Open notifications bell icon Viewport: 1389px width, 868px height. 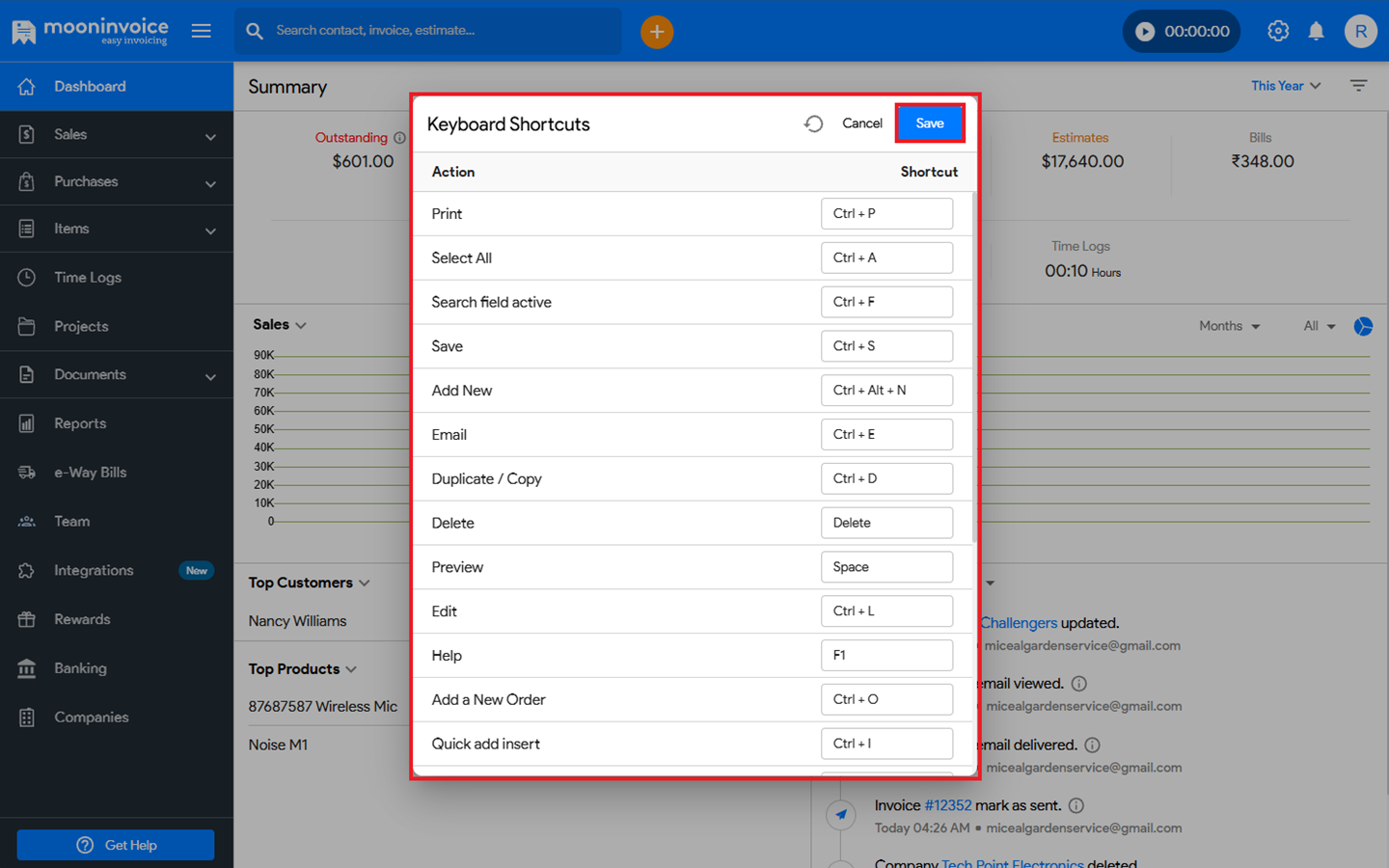[x=1316, y=31]
